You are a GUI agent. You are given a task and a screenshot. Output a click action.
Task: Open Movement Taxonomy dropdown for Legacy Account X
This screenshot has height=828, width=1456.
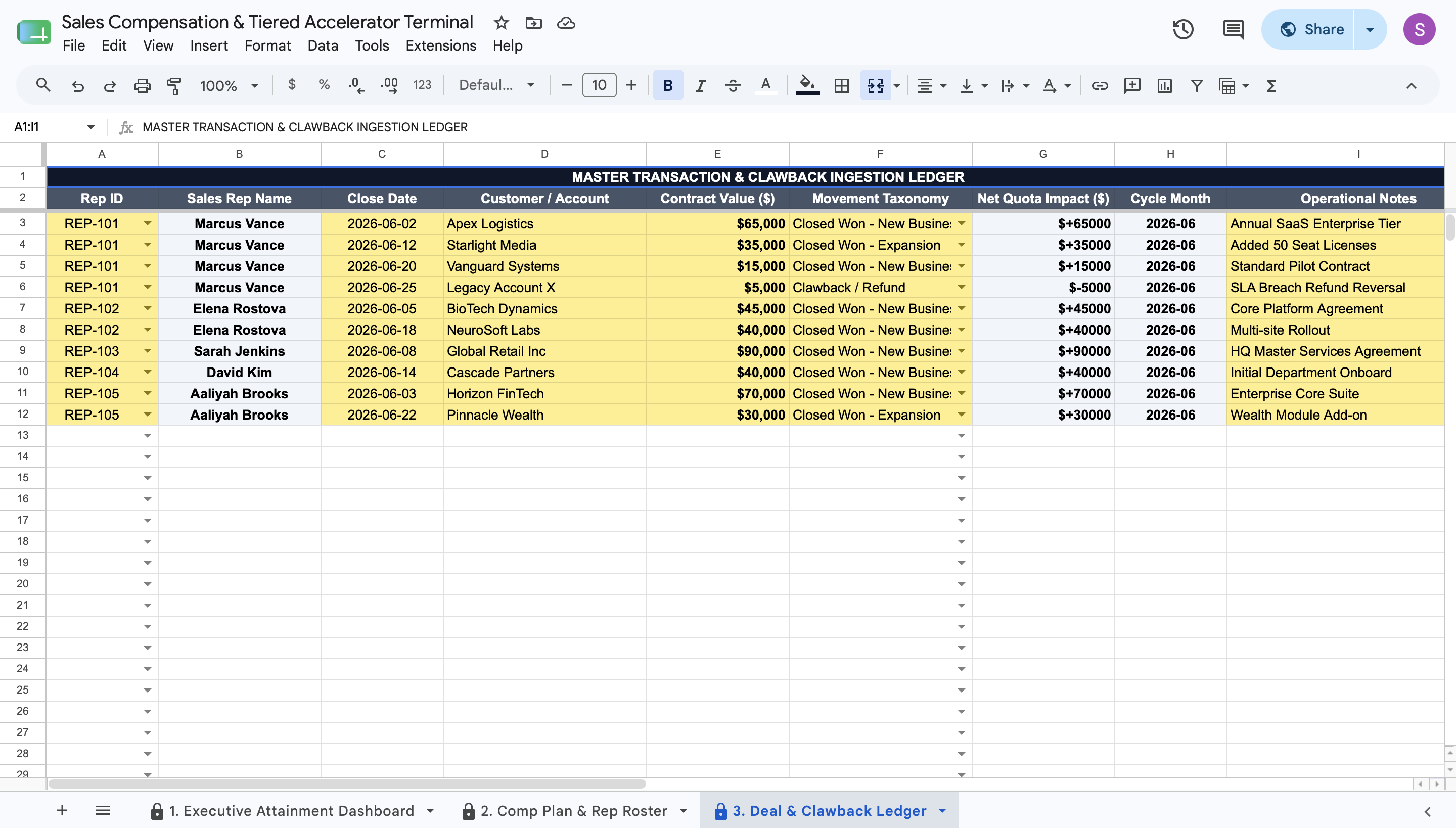pyautogui.click(x=961, y=287)
